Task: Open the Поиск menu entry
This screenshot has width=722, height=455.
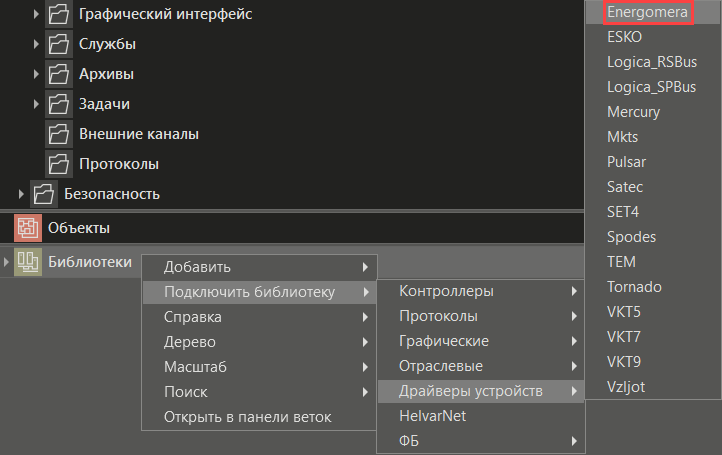Action: [259, 392]
